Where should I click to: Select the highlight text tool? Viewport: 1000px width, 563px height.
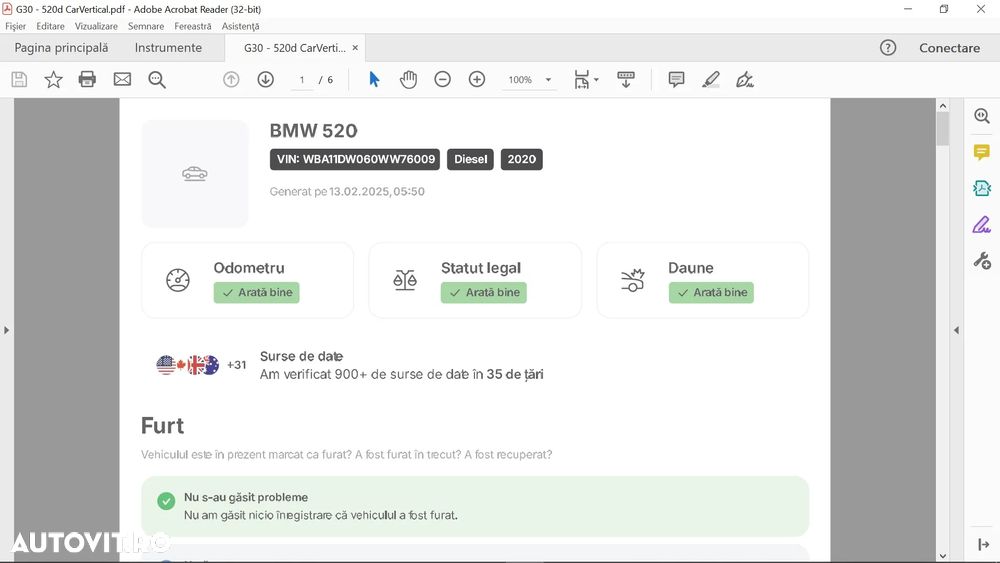pos(710,80)
